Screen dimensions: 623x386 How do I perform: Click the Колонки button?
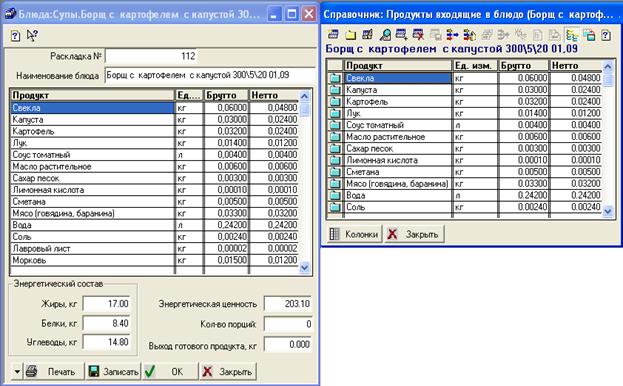coord(354,234)
